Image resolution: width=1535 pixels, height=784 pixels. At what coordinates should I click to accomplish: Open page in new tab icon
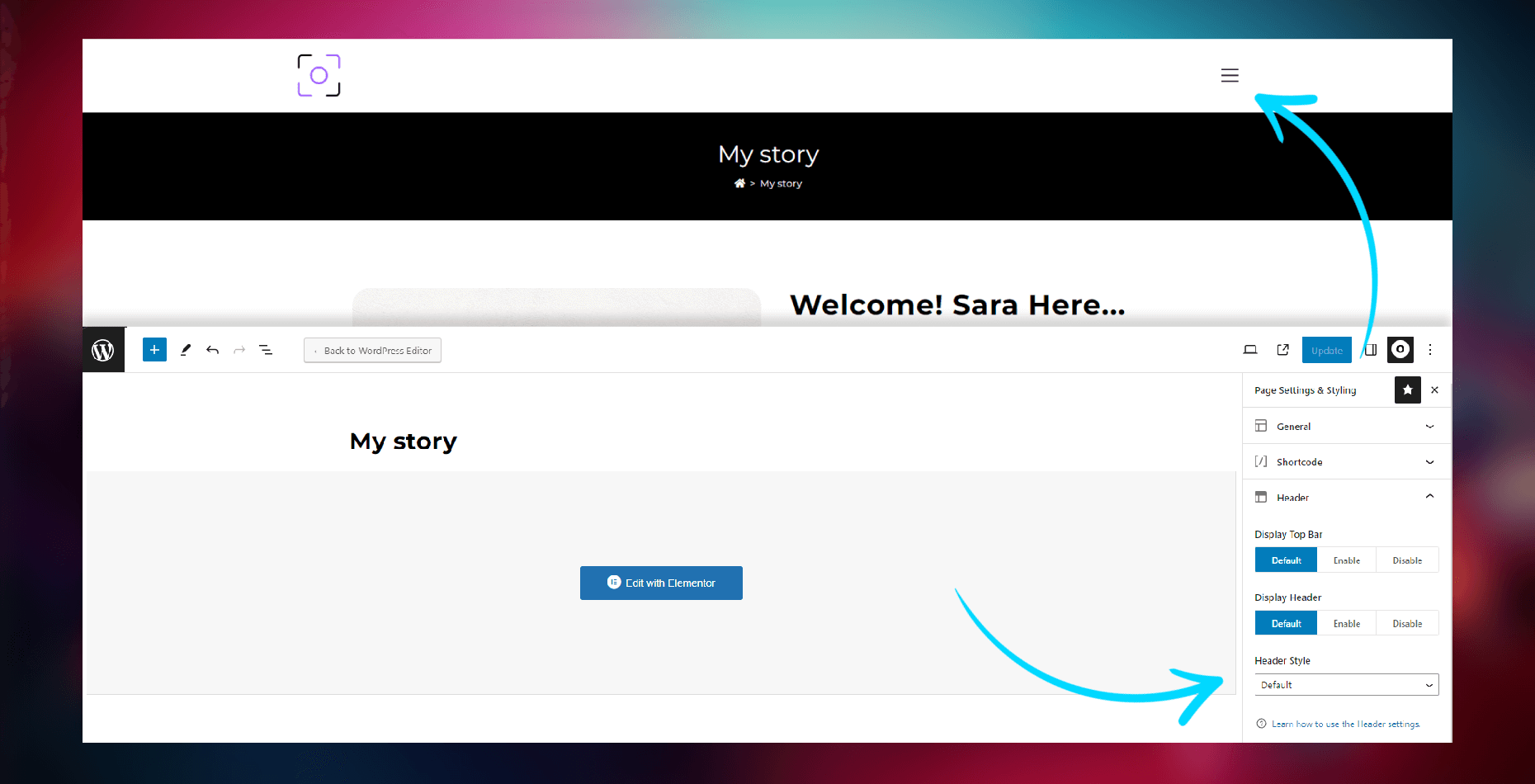click(1282, 350)
